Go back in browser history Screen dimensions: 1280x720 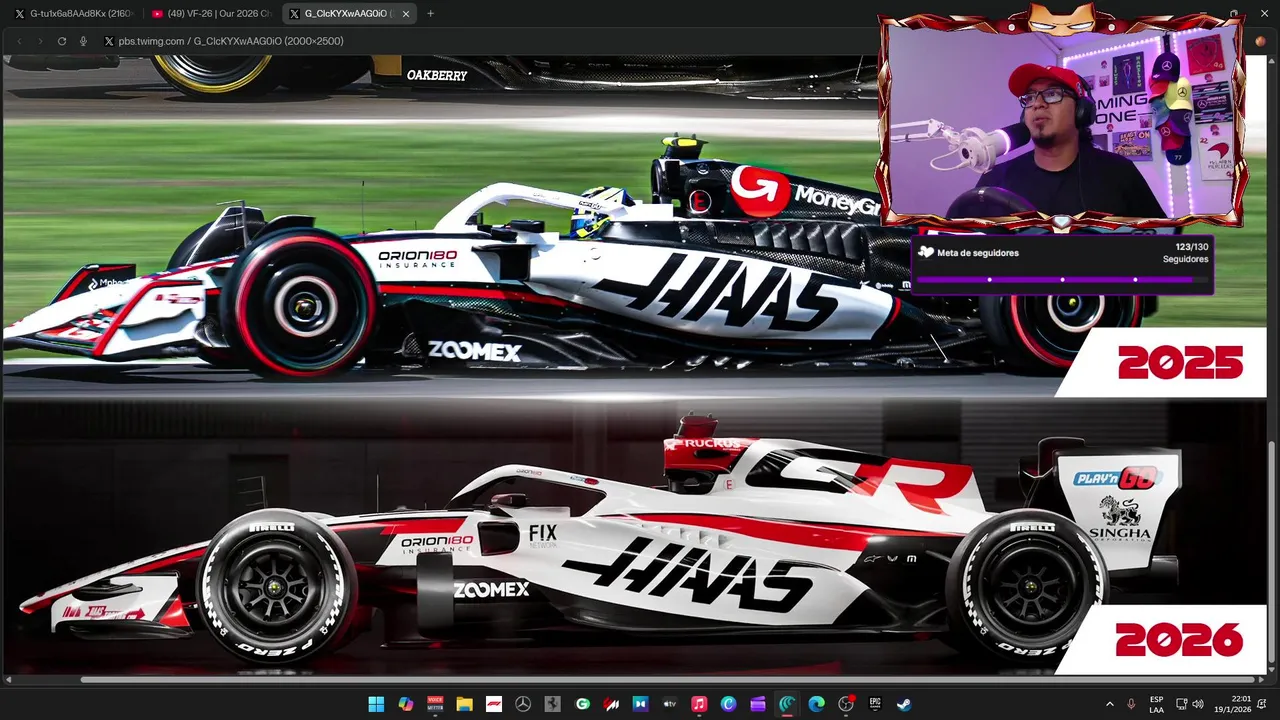tap(18, 41)
